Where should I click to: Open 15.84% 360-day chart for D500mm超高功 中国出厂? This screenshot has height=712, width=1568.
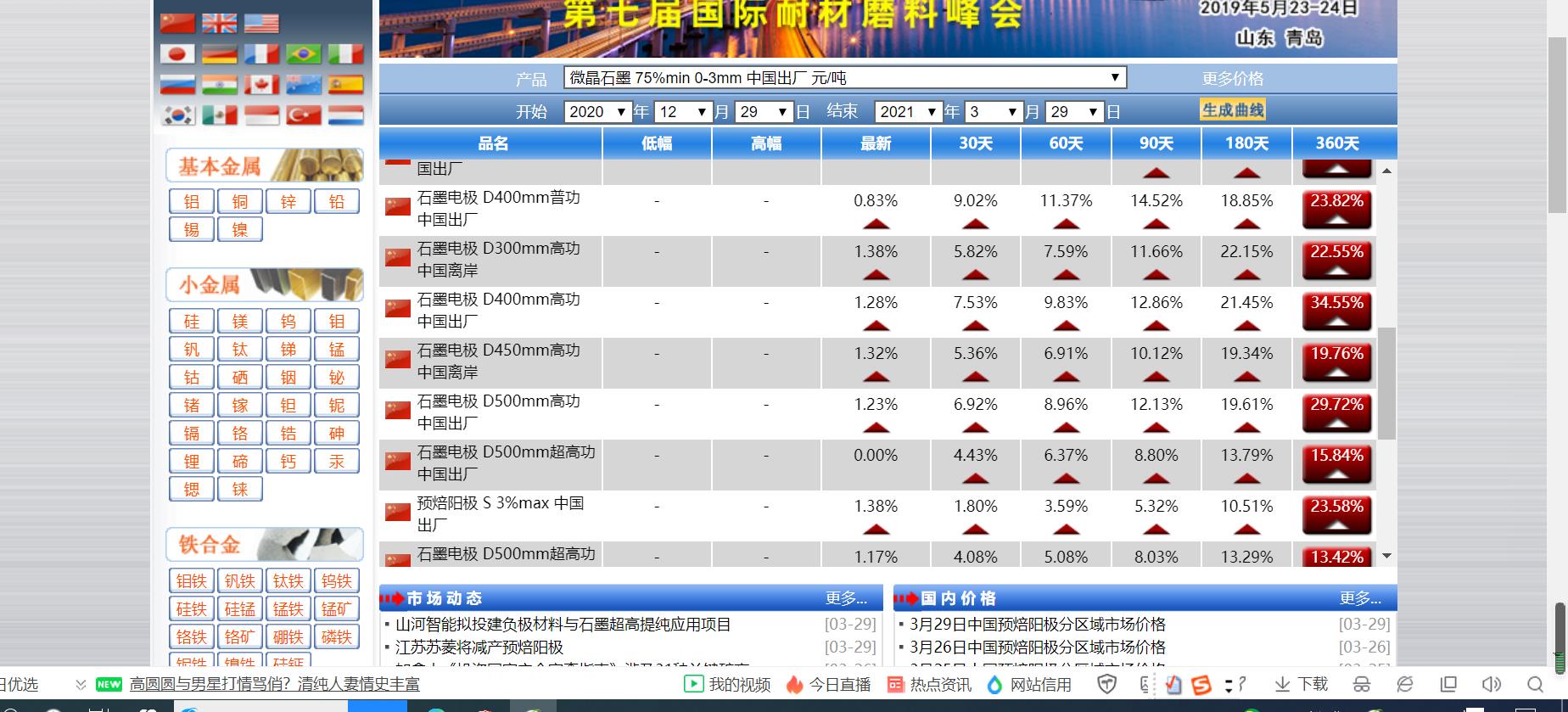click(x=1337, y=464)
